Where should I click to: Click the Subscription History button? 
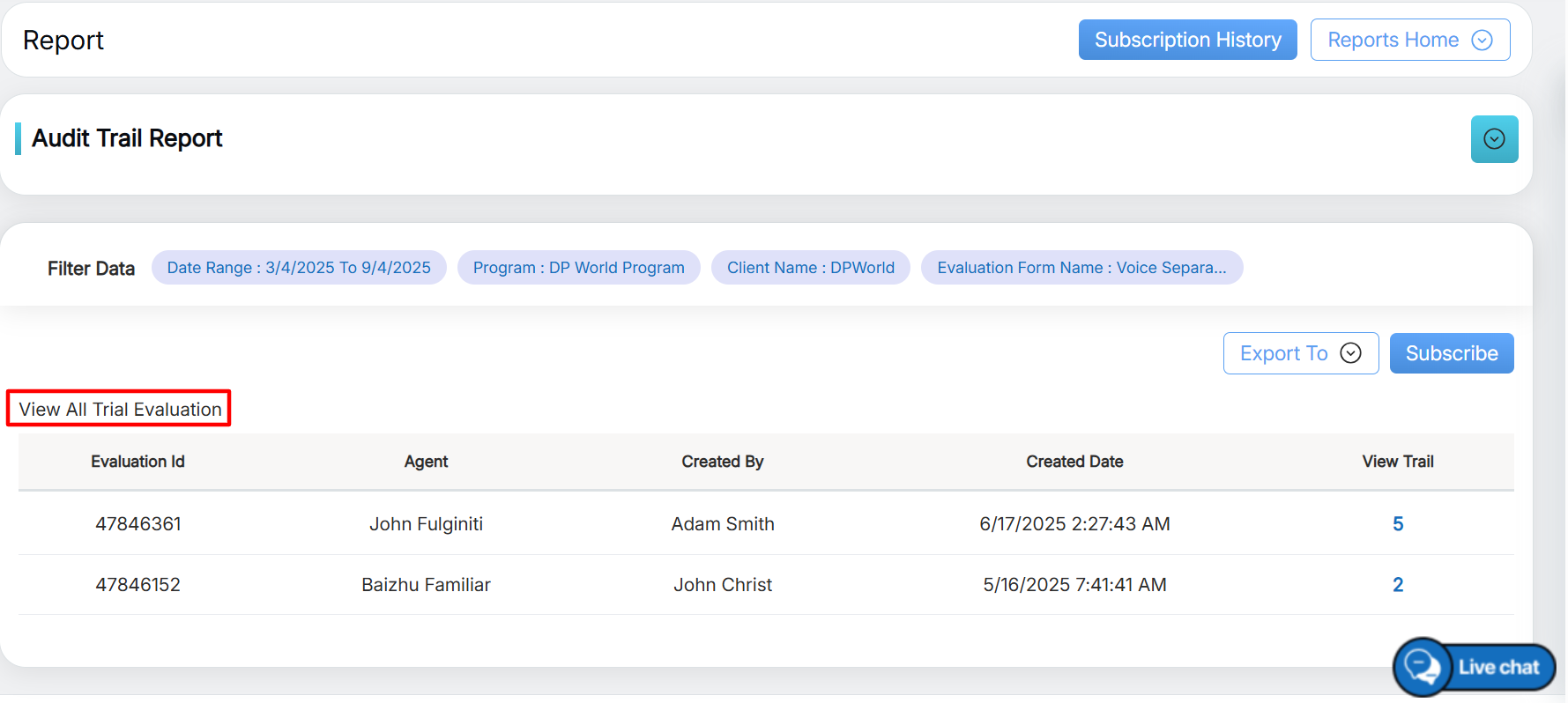point(1186,41)
